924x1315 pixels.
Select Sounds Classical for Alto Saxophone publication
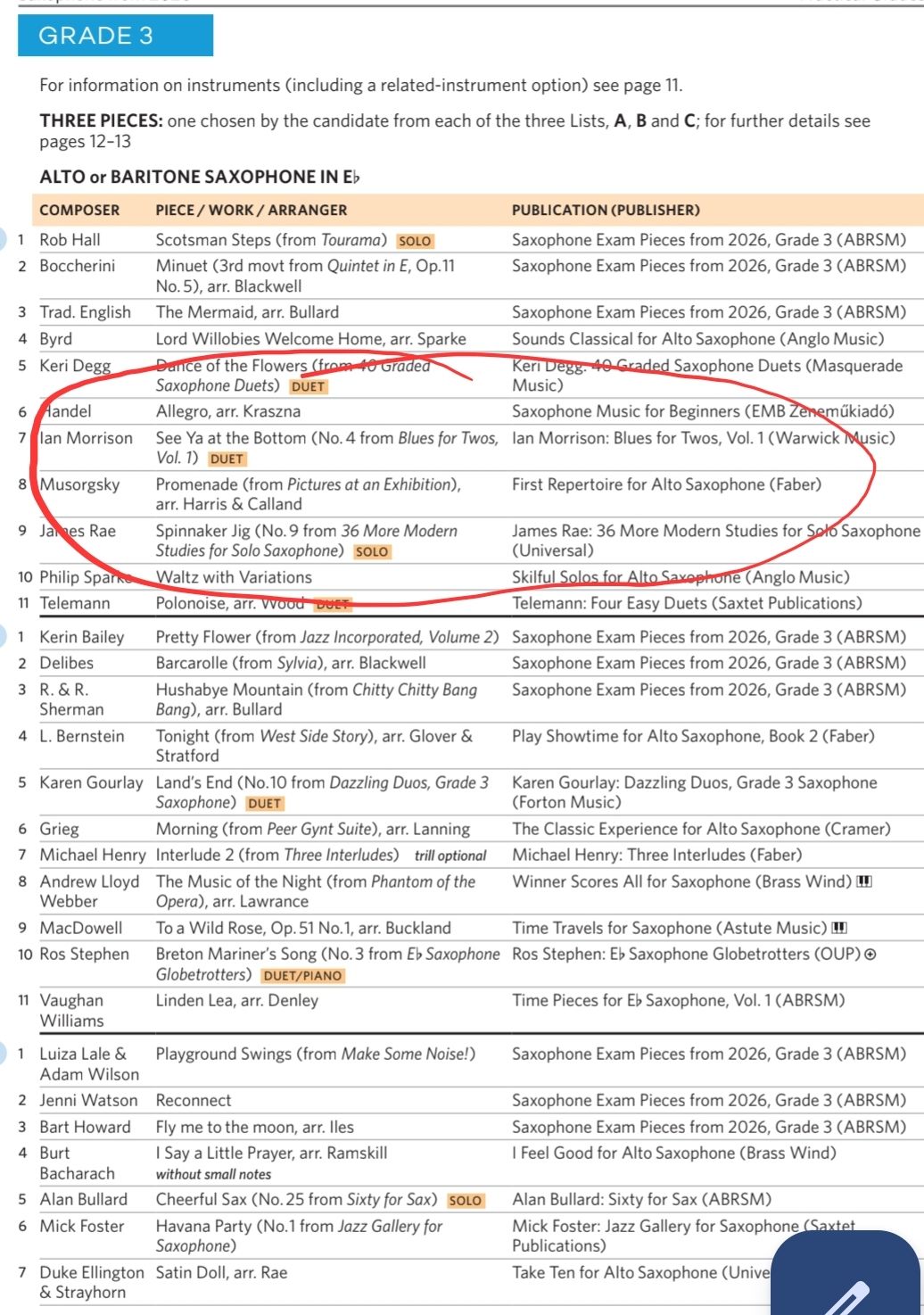[x=698, y=339]
